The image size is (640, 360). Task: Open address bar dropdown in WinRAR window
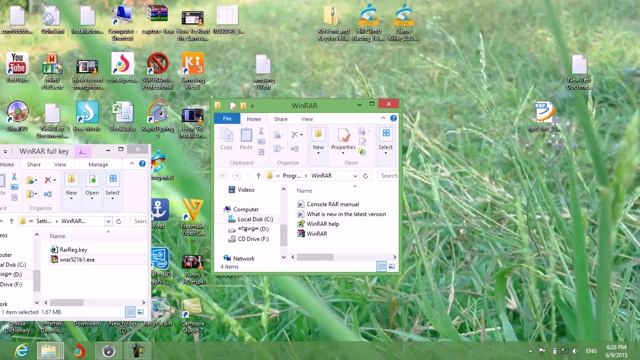[355, 176]
